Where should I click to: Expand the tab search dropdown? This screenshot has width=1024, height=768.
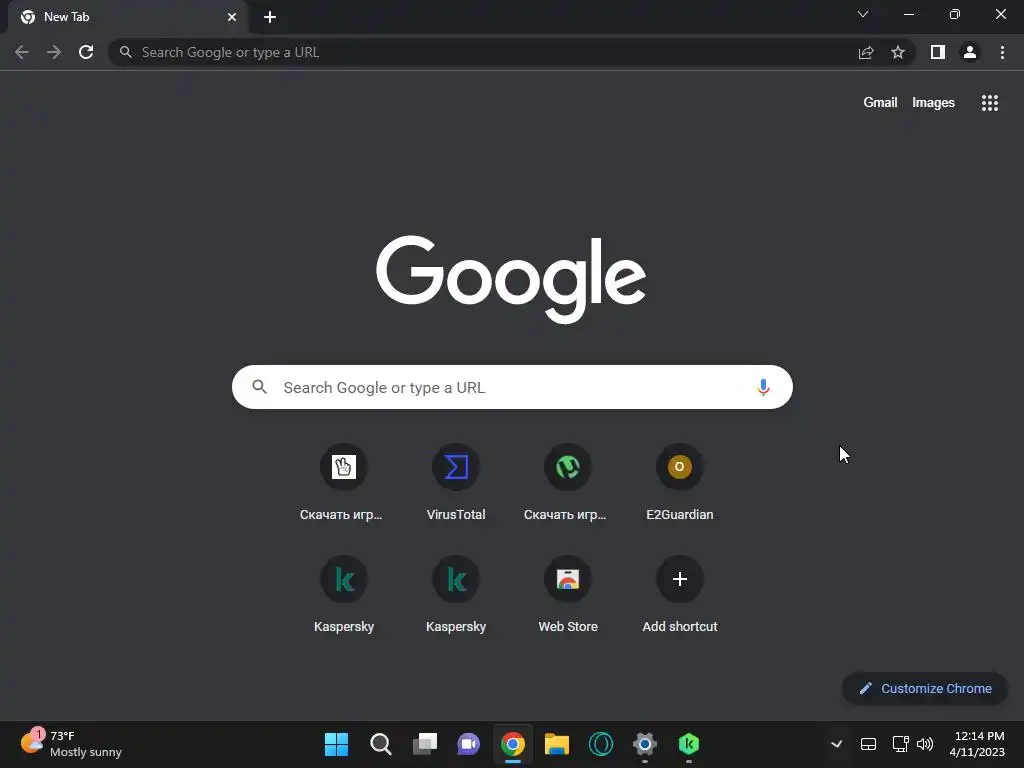pos(863,14)
